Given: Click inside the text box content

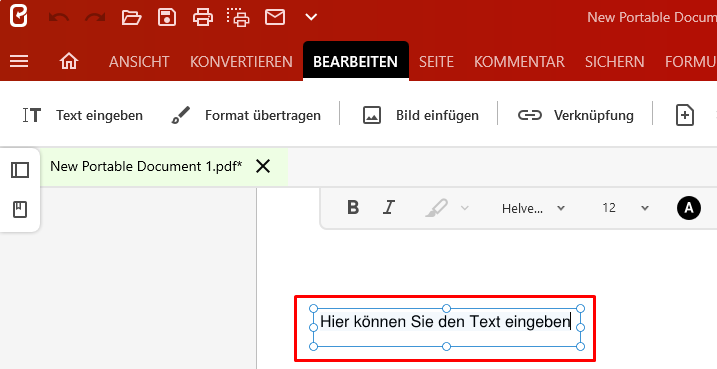Looking at the screenshot, I should (x=445, y=321).
